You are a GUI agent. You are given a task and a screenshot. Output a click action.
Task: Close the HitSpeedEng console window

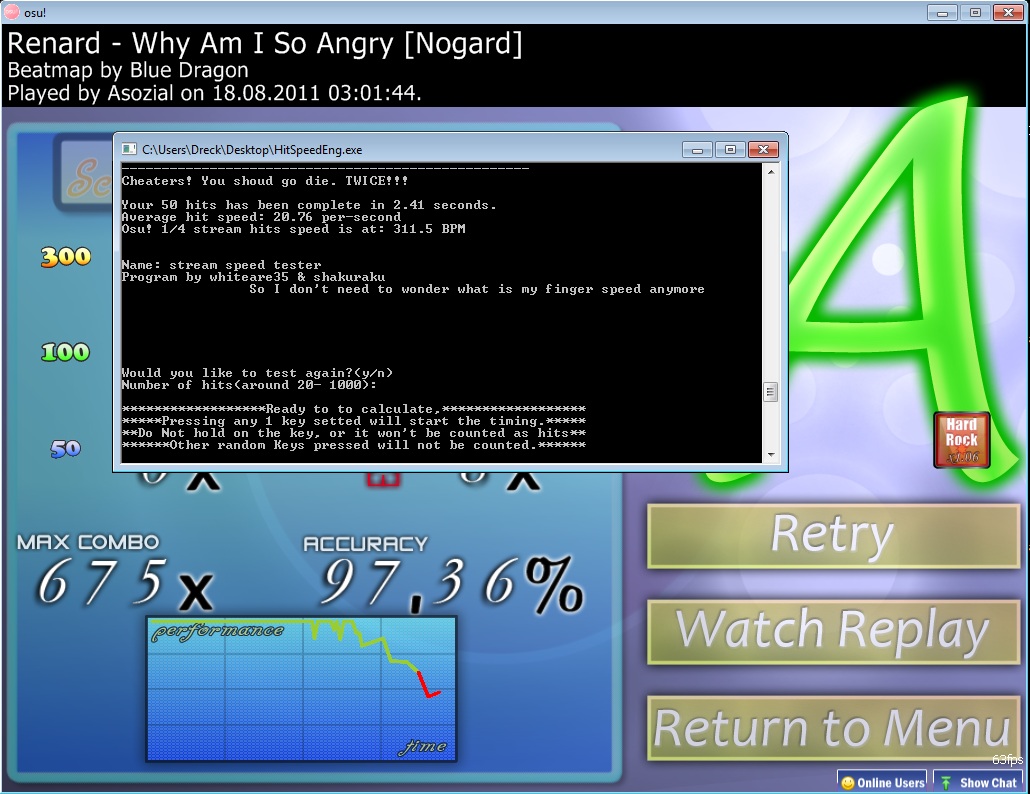(x=763, y=150)
